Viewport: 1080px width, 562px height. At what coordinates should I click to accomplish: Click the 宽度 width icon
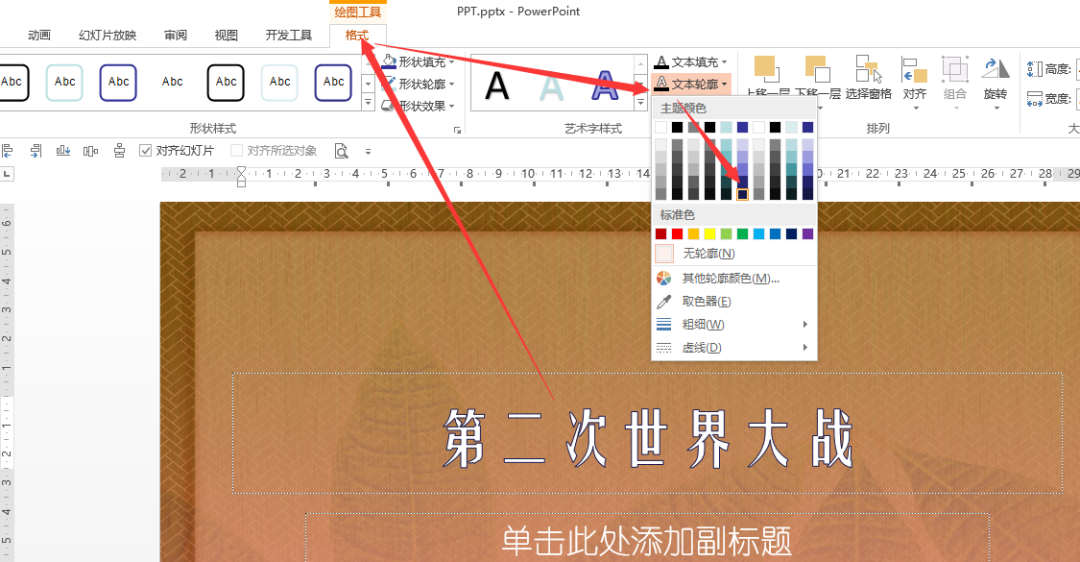(1035, 98)
